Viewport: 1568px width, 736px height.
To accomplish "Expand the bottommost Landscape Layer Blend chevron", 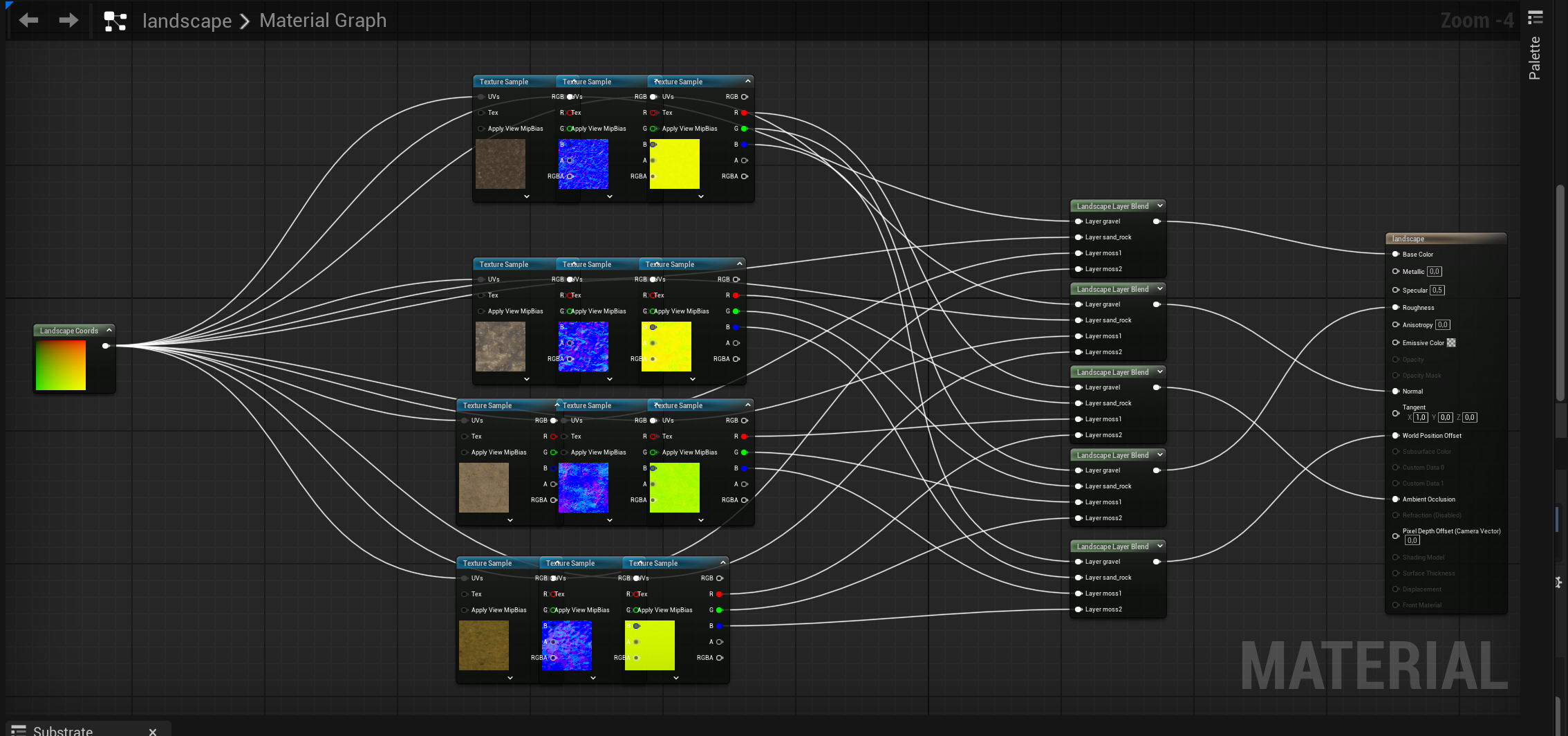I will (x=1160, y=546).
